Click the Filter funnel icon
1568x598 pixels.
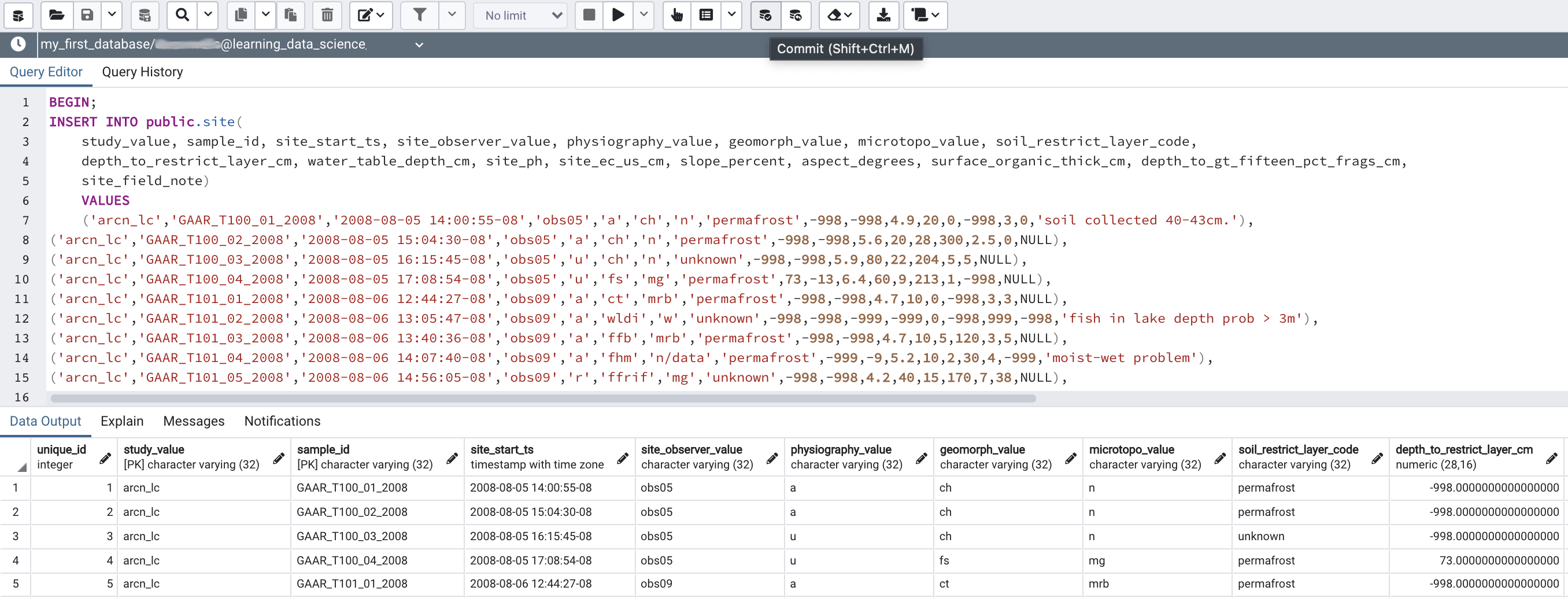pyautogui.click(x=419, y=15)
